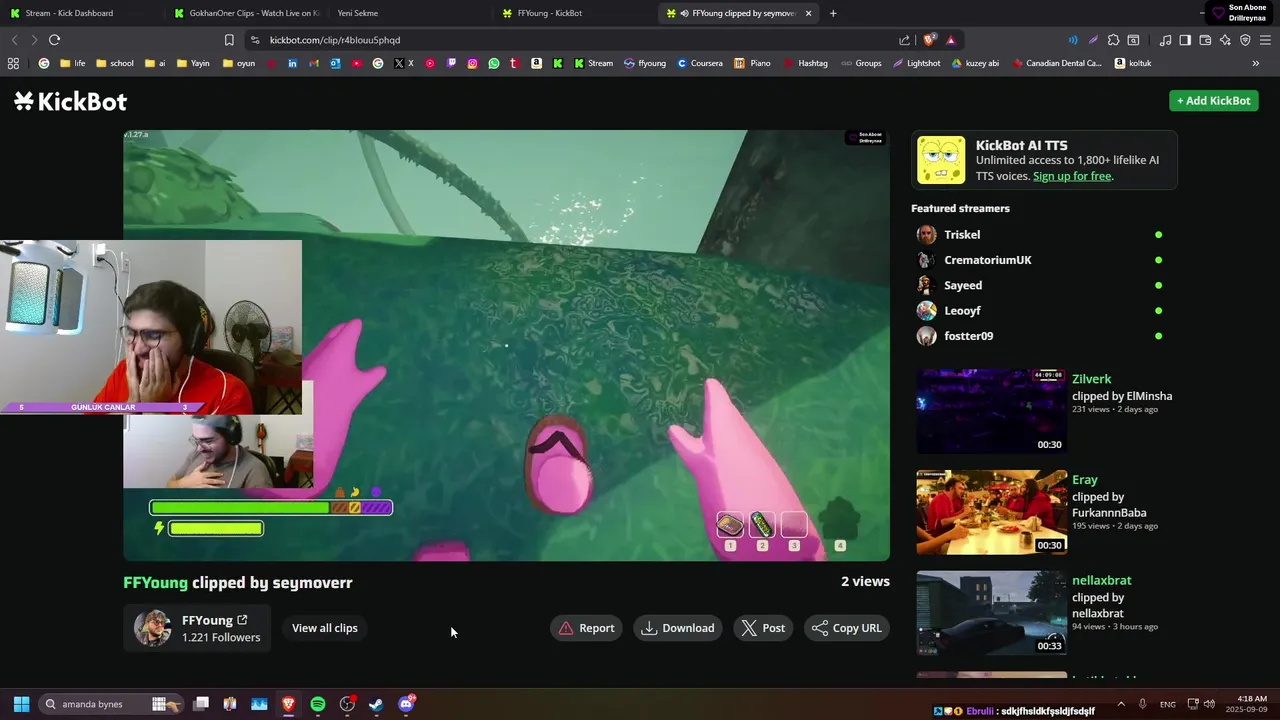Screen dimensions: 1280x720
Task: Click View all clips
Action: click(x=324, y=628)
